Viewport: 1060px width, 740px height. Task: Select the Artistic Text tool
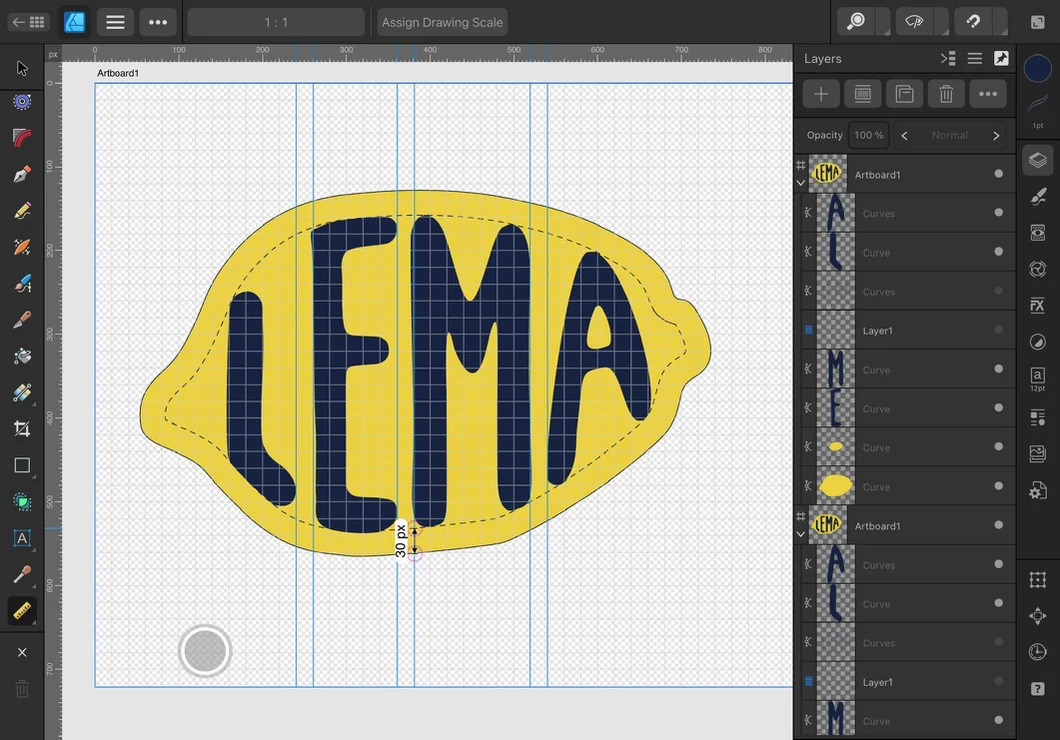(22, 538)
